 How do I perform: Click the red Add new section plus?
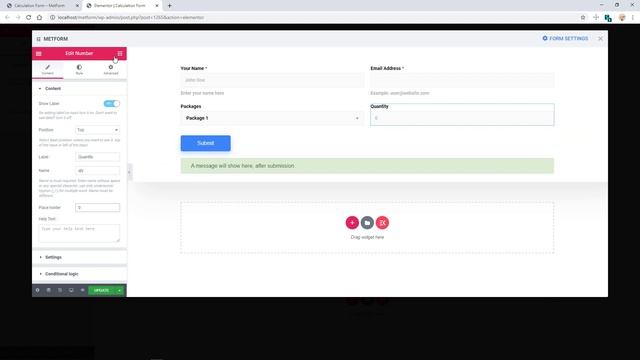352,222
